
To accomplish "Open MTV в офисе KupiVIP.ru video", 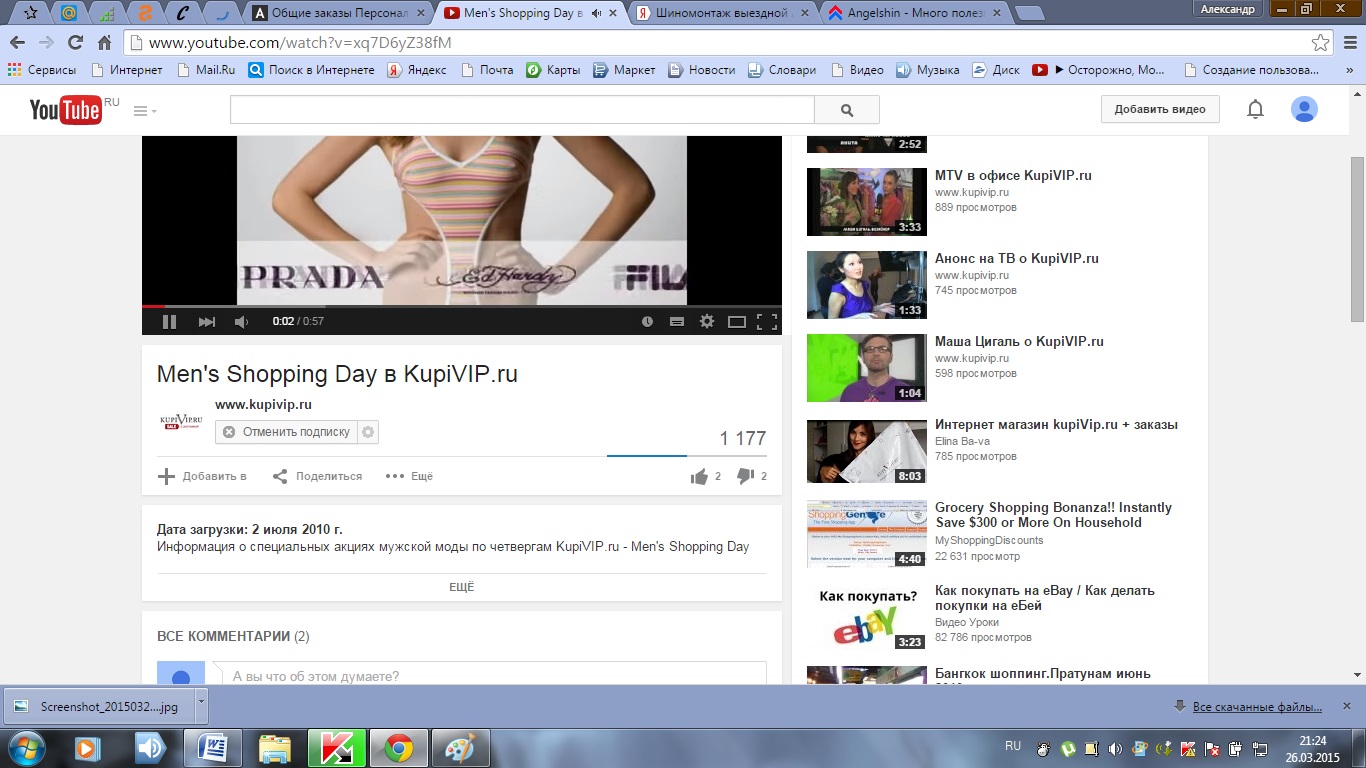I will tap(1013, 175).
